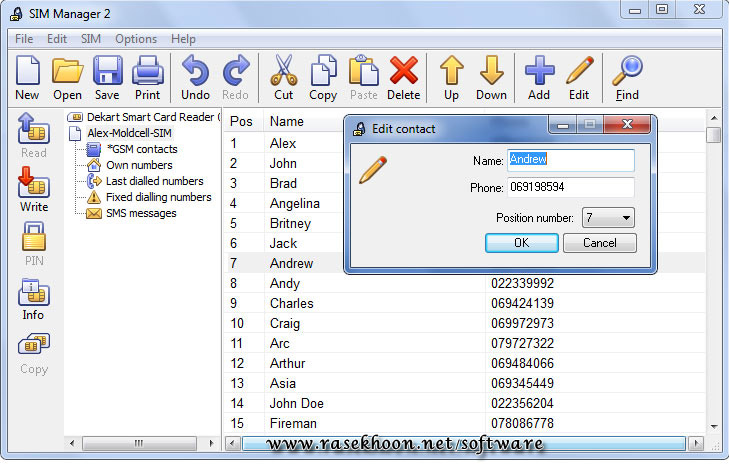Click the Redo toolbar arrow
The width and height of the screenshot is (729, 465).
click(235, 77)
